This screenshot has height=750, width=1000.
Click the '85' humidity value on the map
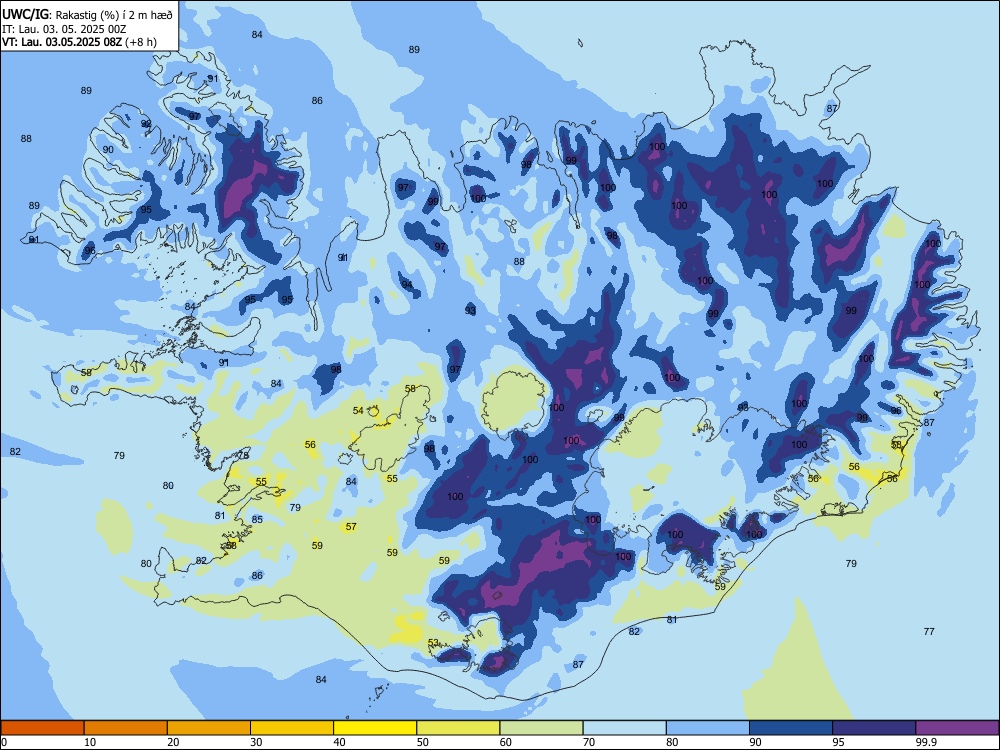[257, 519]
